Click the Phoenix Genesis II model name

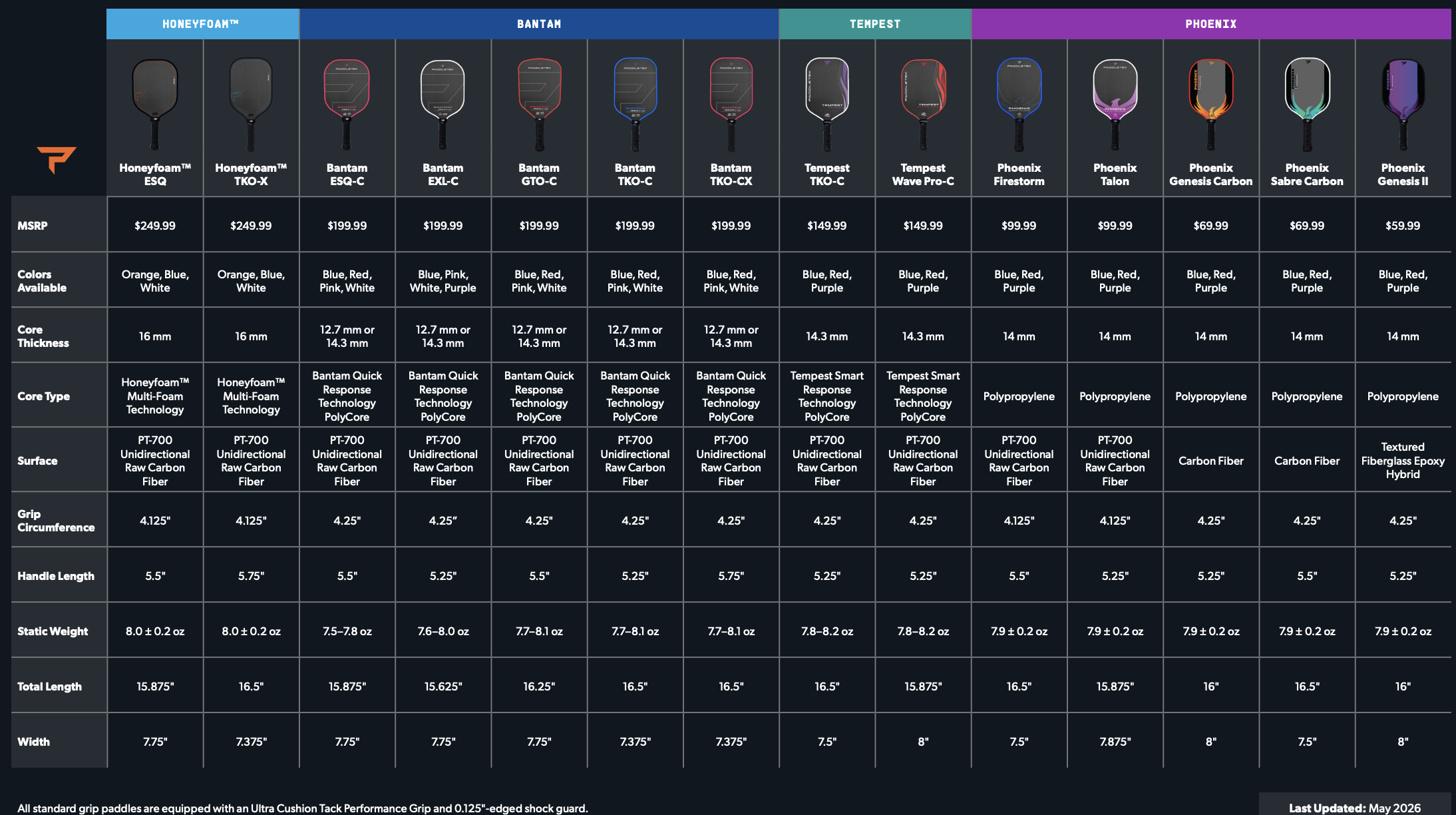pos(1403,174)
